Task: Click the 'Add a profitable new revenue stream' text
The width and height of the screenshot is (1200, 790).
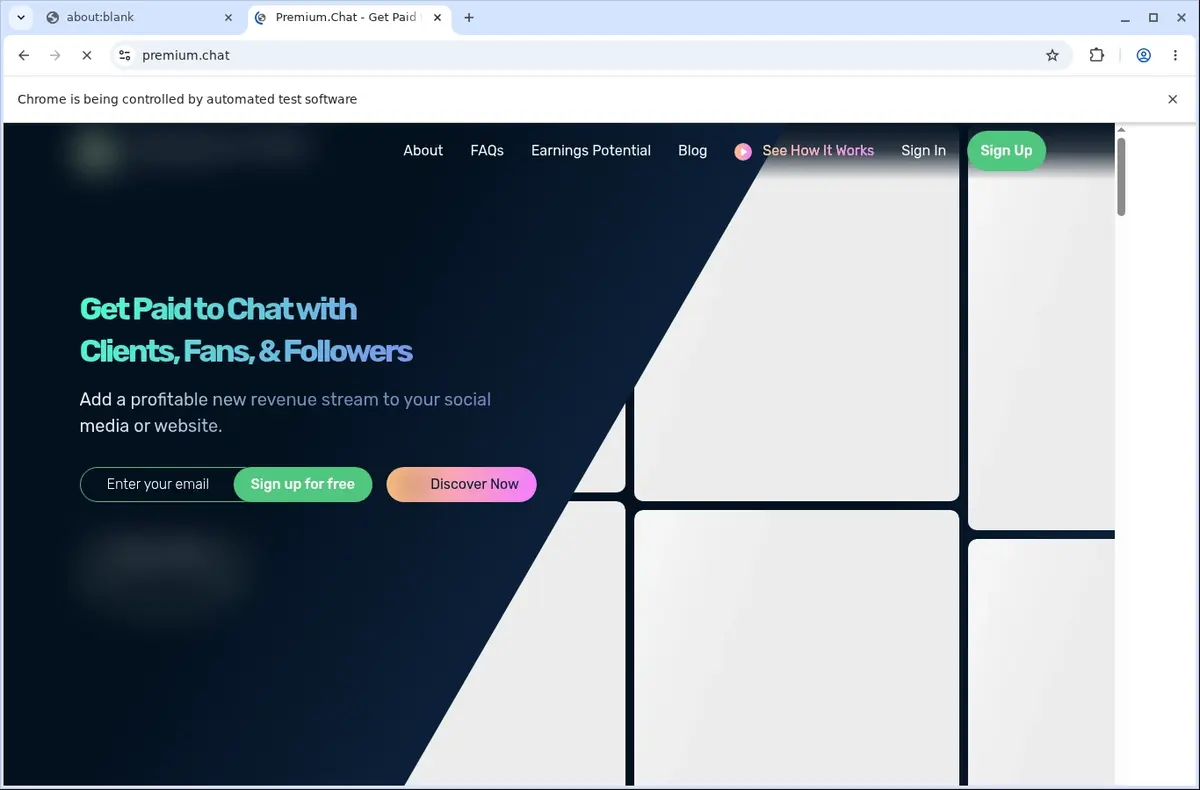Action: point(285,412)
